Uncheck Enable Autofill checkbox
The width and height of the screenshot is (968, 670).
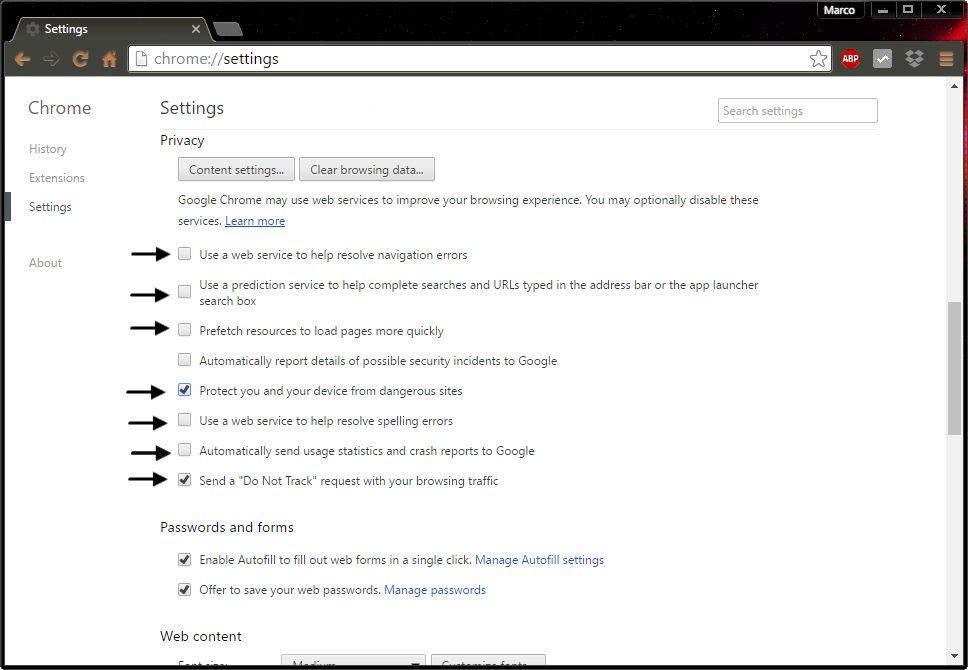[x=185, y=559]
